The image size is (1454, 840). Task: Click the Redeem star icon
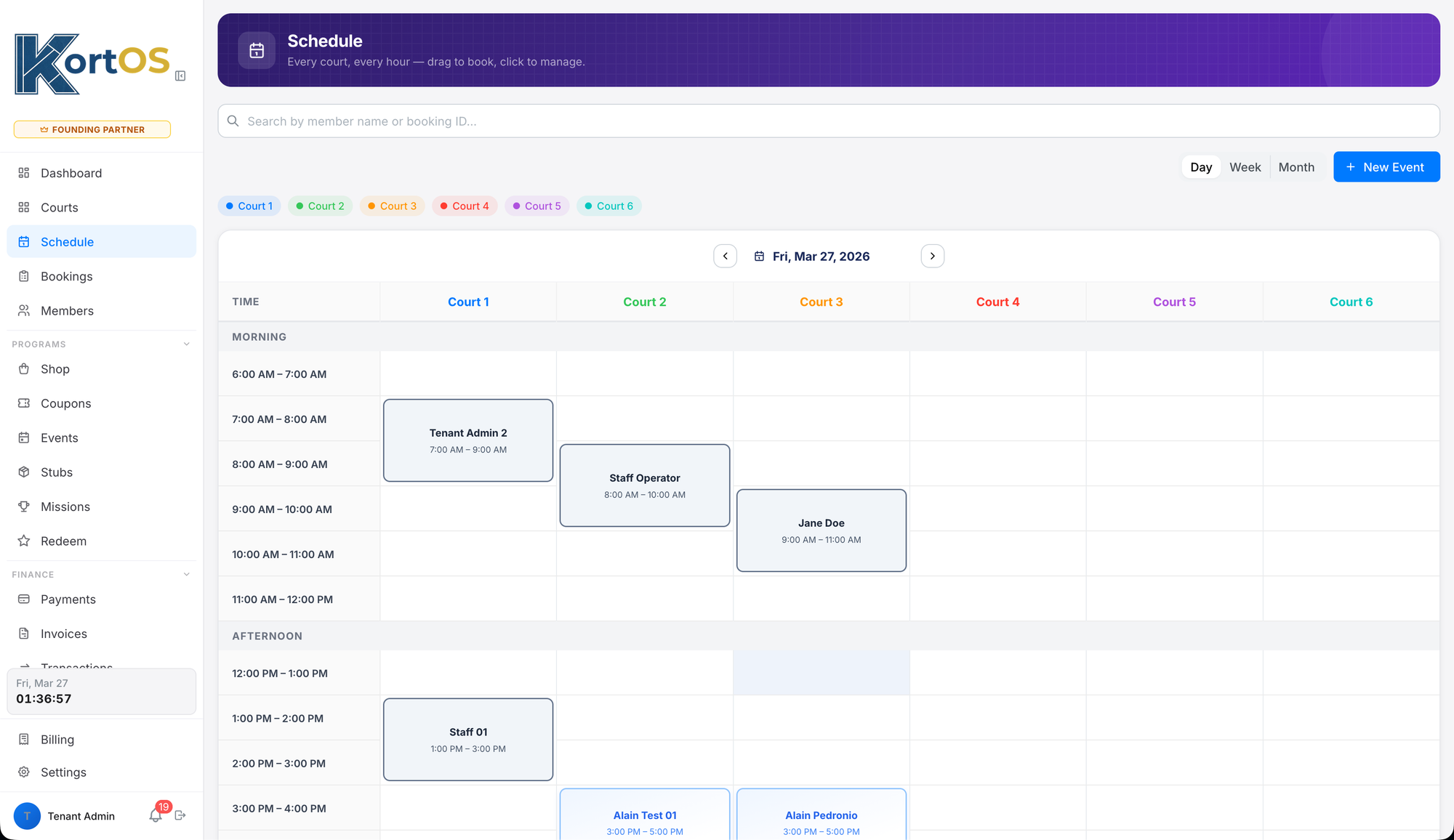24,541
